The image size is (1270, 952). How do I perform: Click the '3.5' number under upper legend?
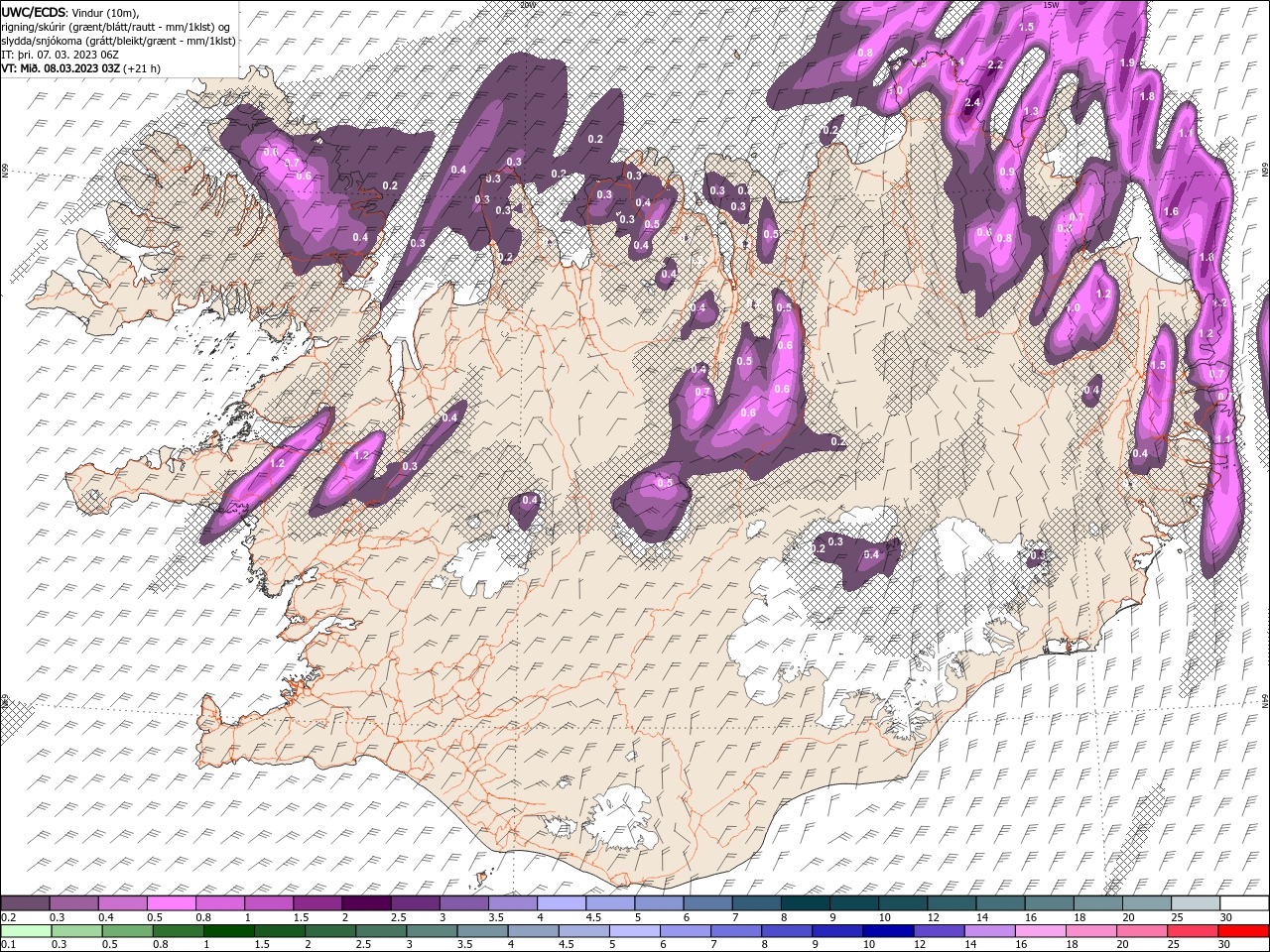(496, 917)
